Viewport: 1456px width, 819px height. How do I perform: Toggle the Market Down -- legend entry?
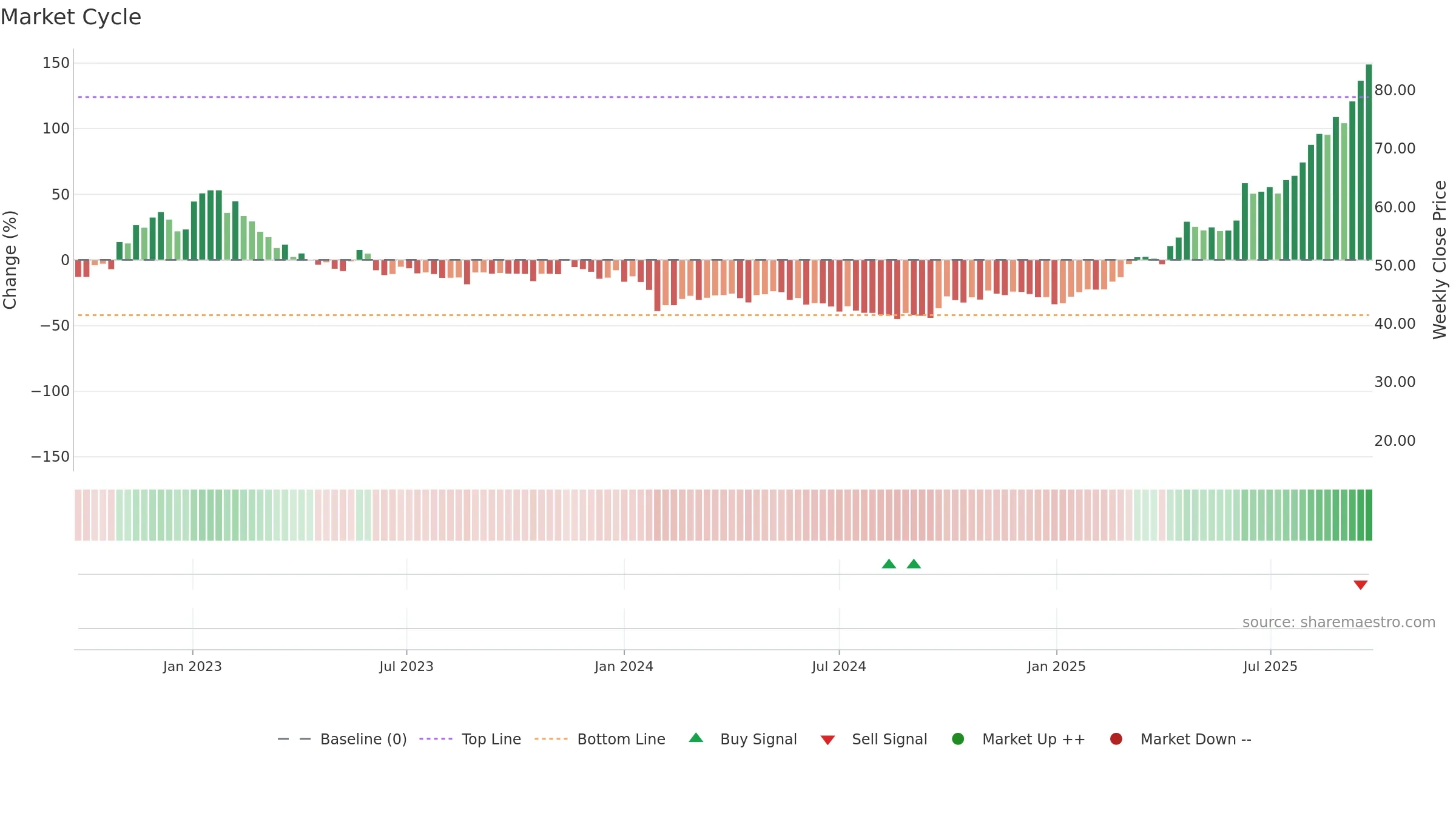(1181, 739)
